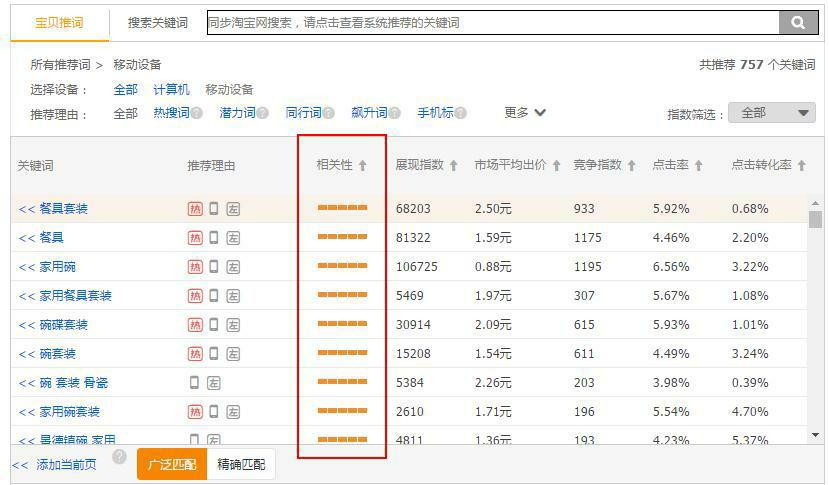Open the 搜索关键词 tab

157,22
